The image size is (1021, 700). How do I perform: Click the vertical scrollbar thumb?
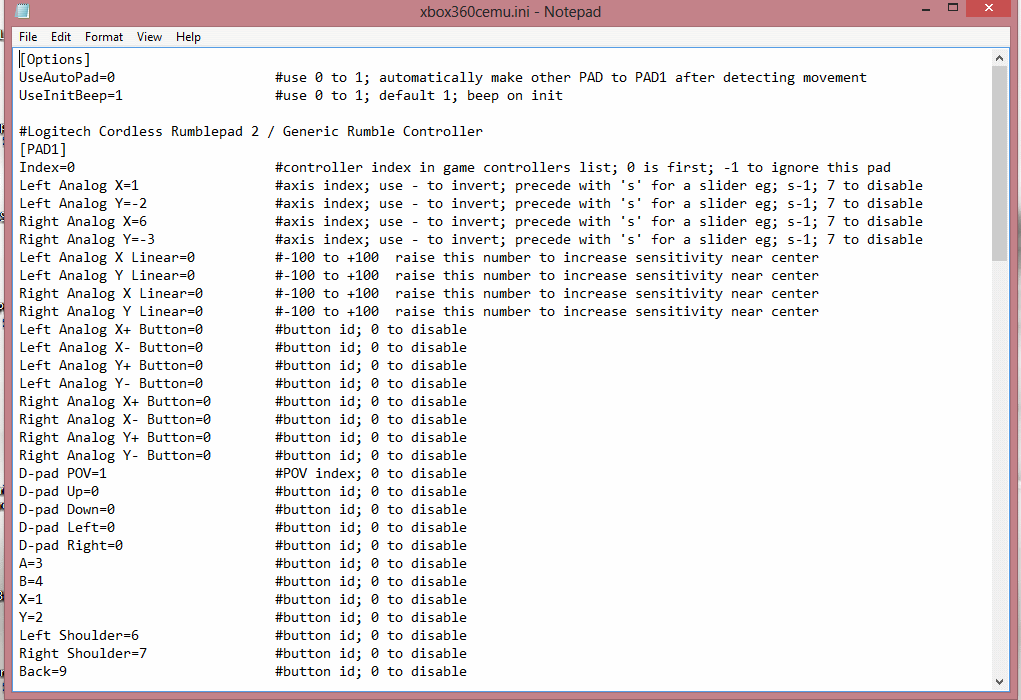click(x=999, y=163)
